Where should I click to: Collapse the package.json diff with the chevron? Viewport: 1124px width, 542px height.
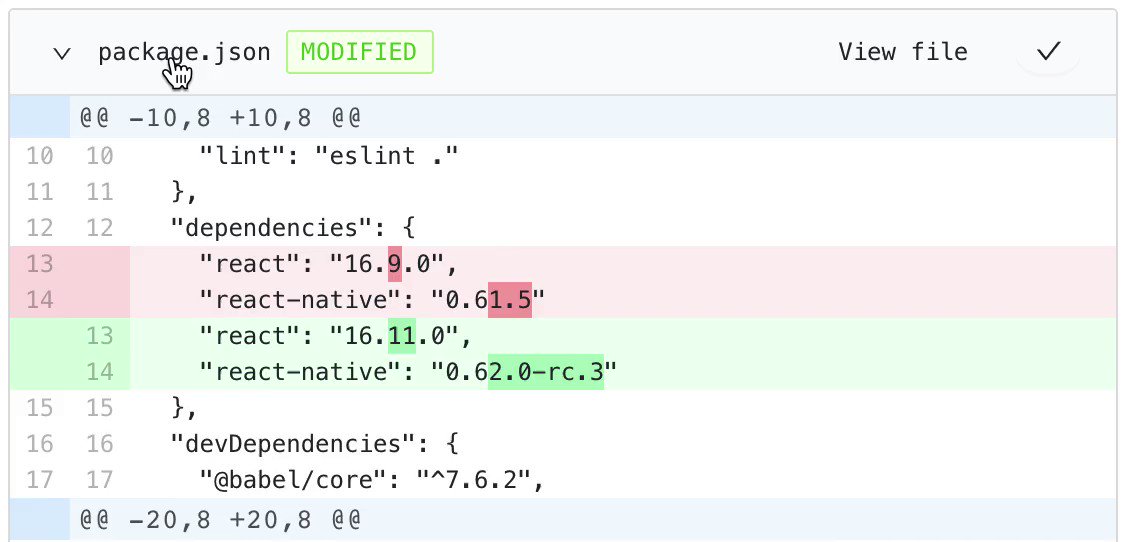(x=62, y=53)
